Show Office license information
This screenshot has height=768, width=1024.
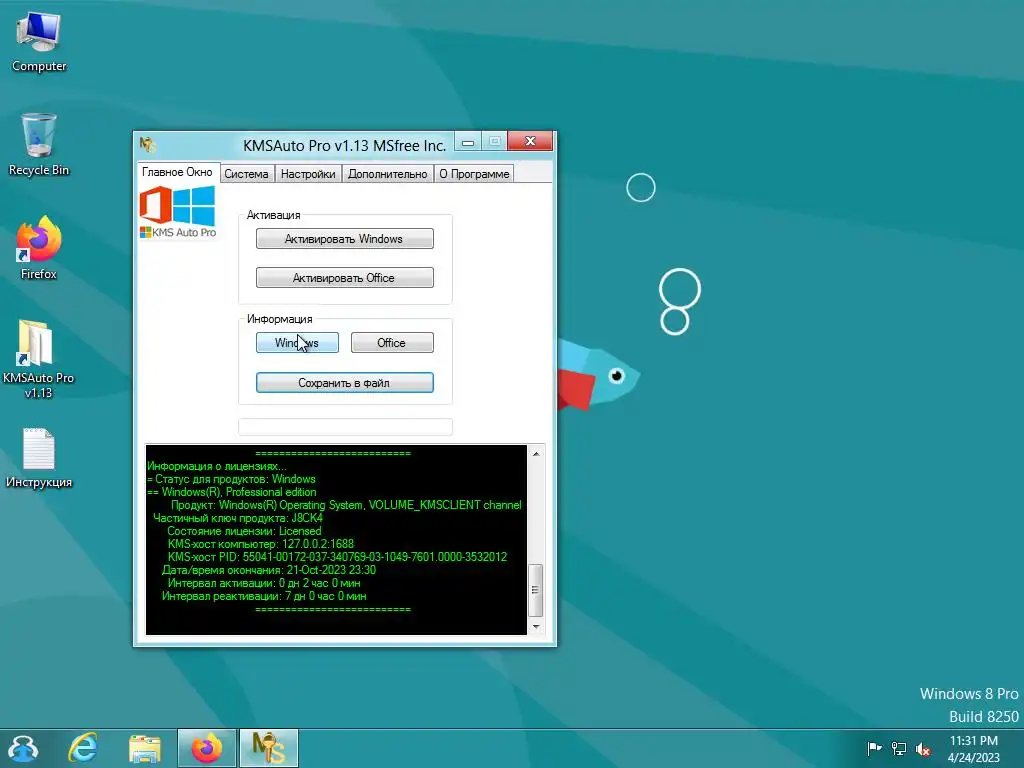pos(392,343)
